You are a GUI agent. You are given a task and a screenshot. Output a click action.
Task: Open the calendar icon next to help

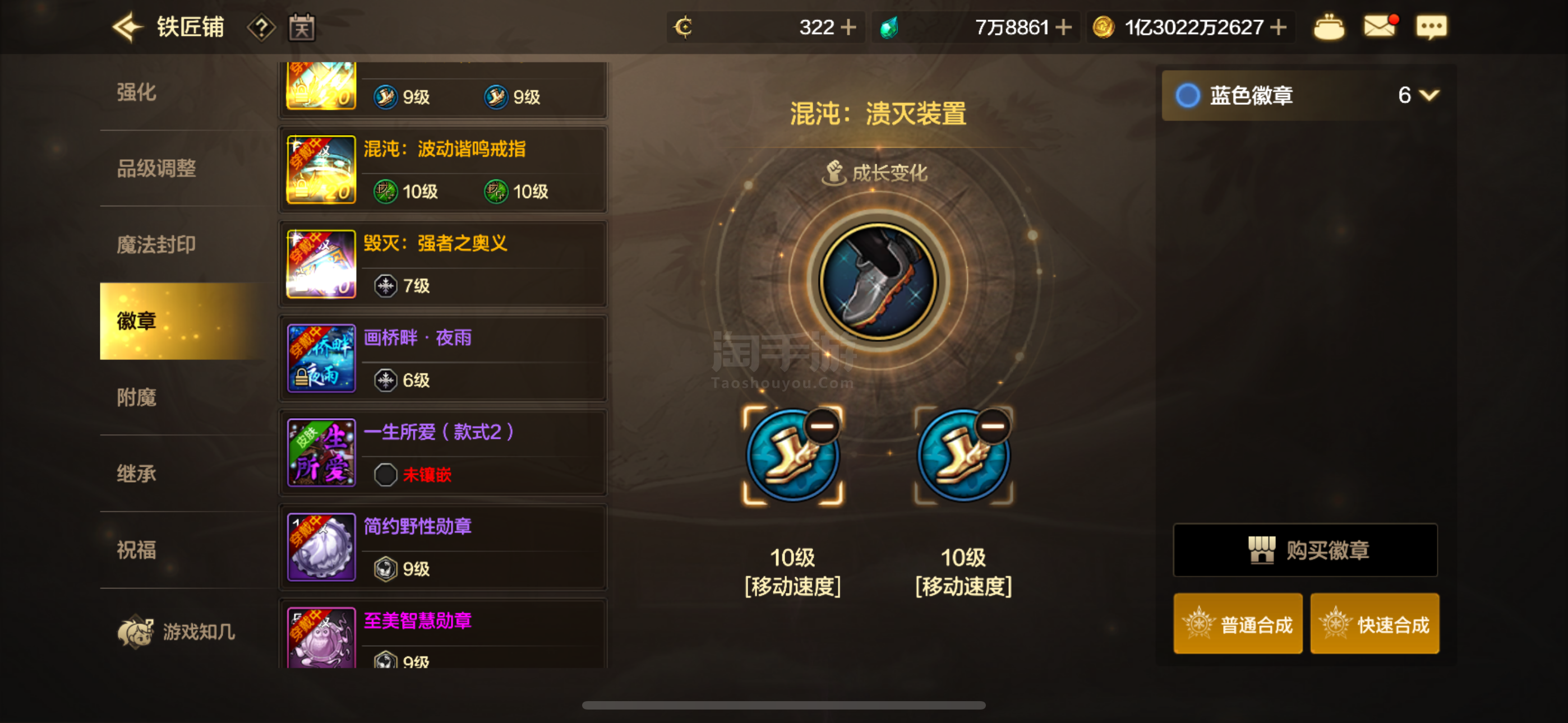point(301,27)
